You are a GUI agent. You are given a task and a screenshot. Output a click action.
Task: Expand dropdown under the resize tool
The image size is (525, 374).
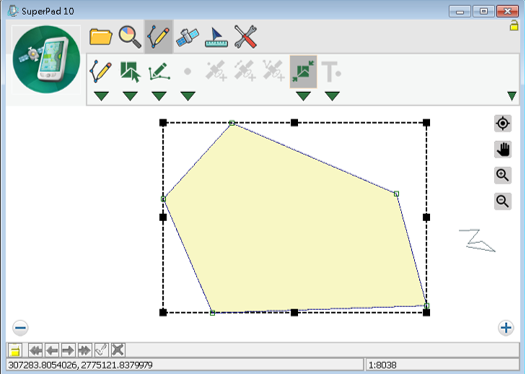tap(303, 96)
